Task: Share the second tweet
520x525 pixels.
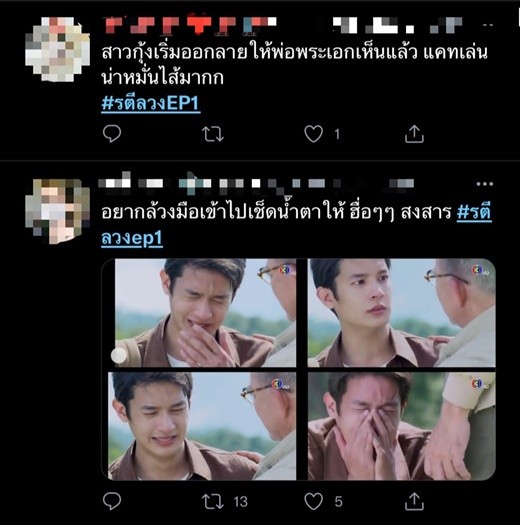Action: [x=414, y=501]
